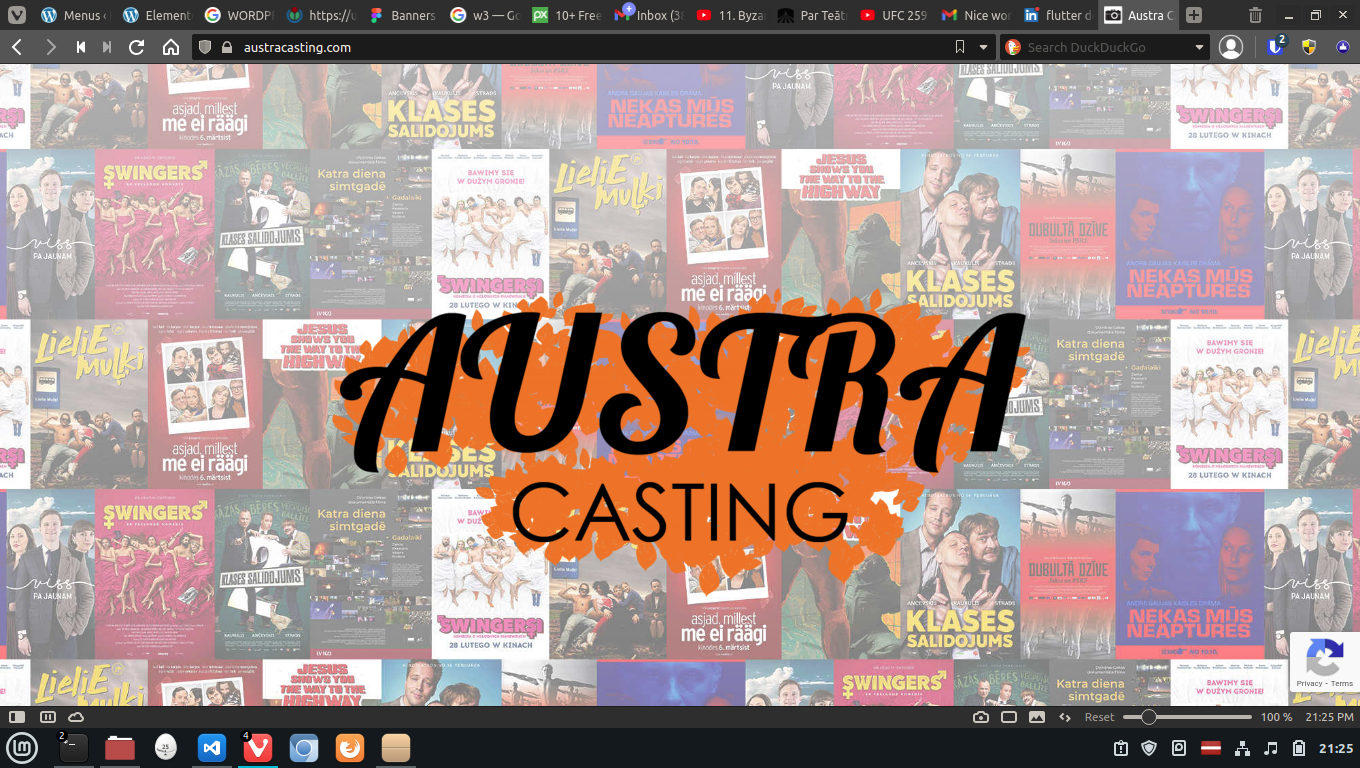
Task: Launch Chromium from the taskbar
Action: (304, 747)
